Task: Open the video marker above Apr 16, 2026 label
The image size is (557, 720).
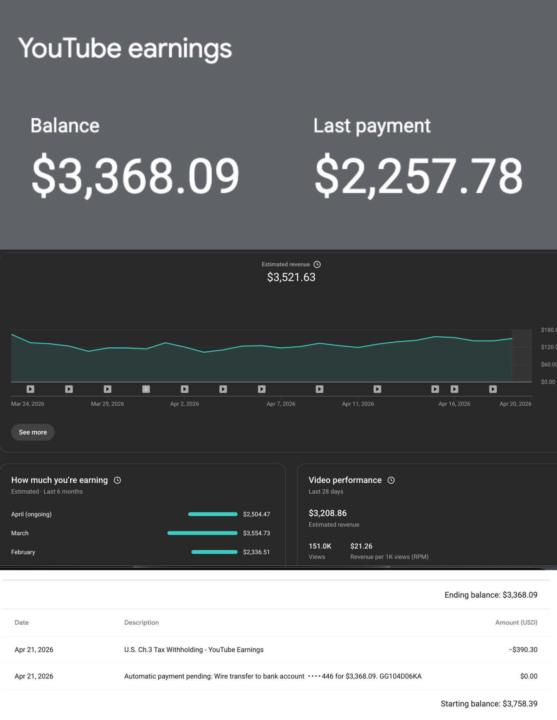Action: pos(454,389)
